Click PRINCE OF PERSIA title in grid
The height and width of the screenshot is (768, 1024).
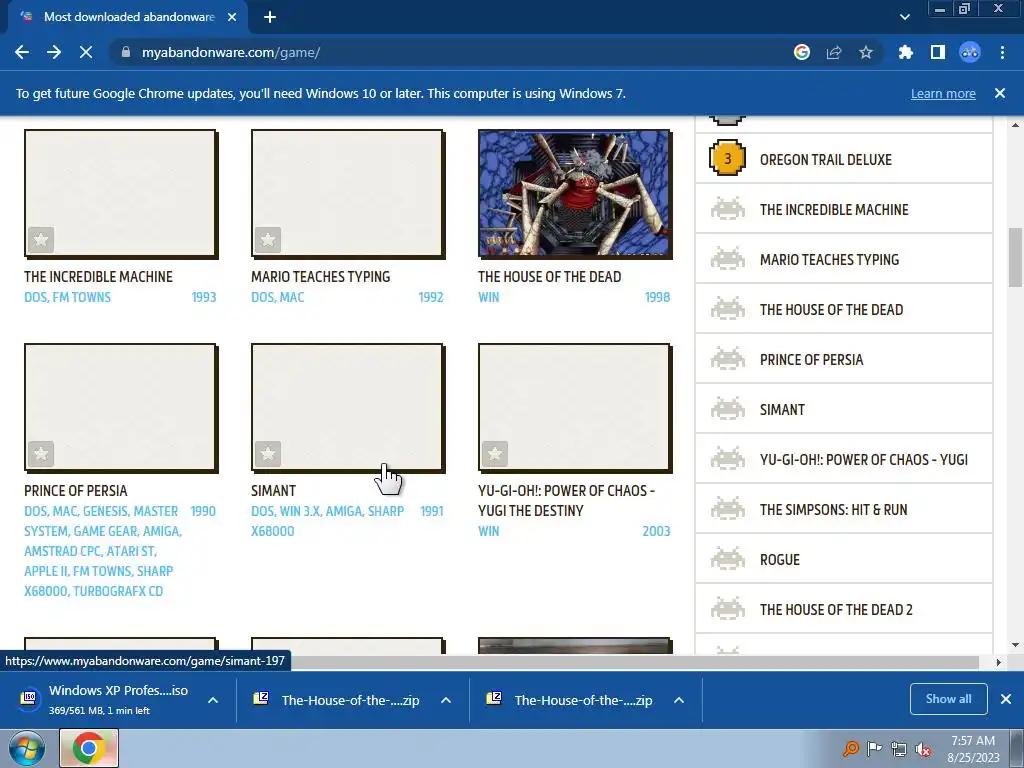tap(76, 491)
